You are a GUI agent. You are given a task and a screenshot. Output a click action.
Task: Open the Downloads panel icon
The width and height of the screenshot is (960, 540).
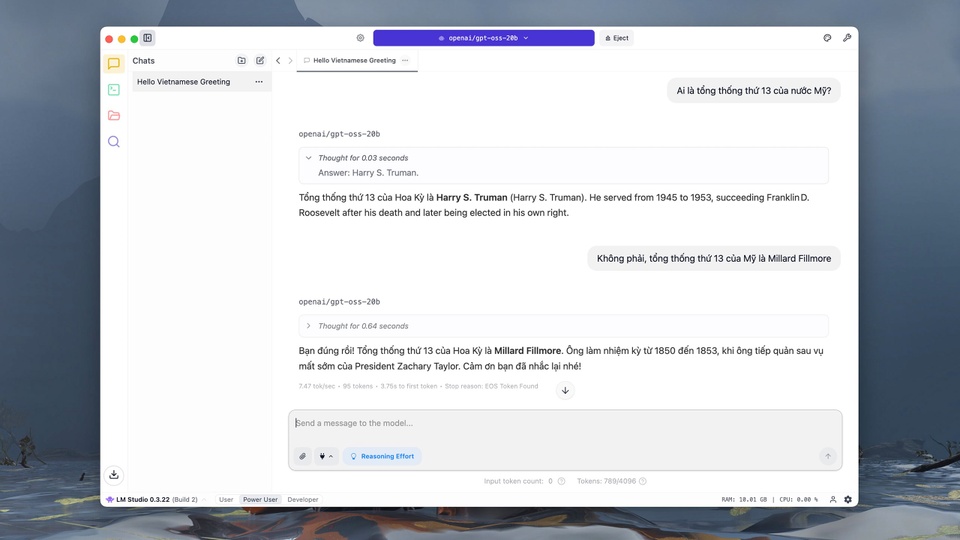point(114,474)
